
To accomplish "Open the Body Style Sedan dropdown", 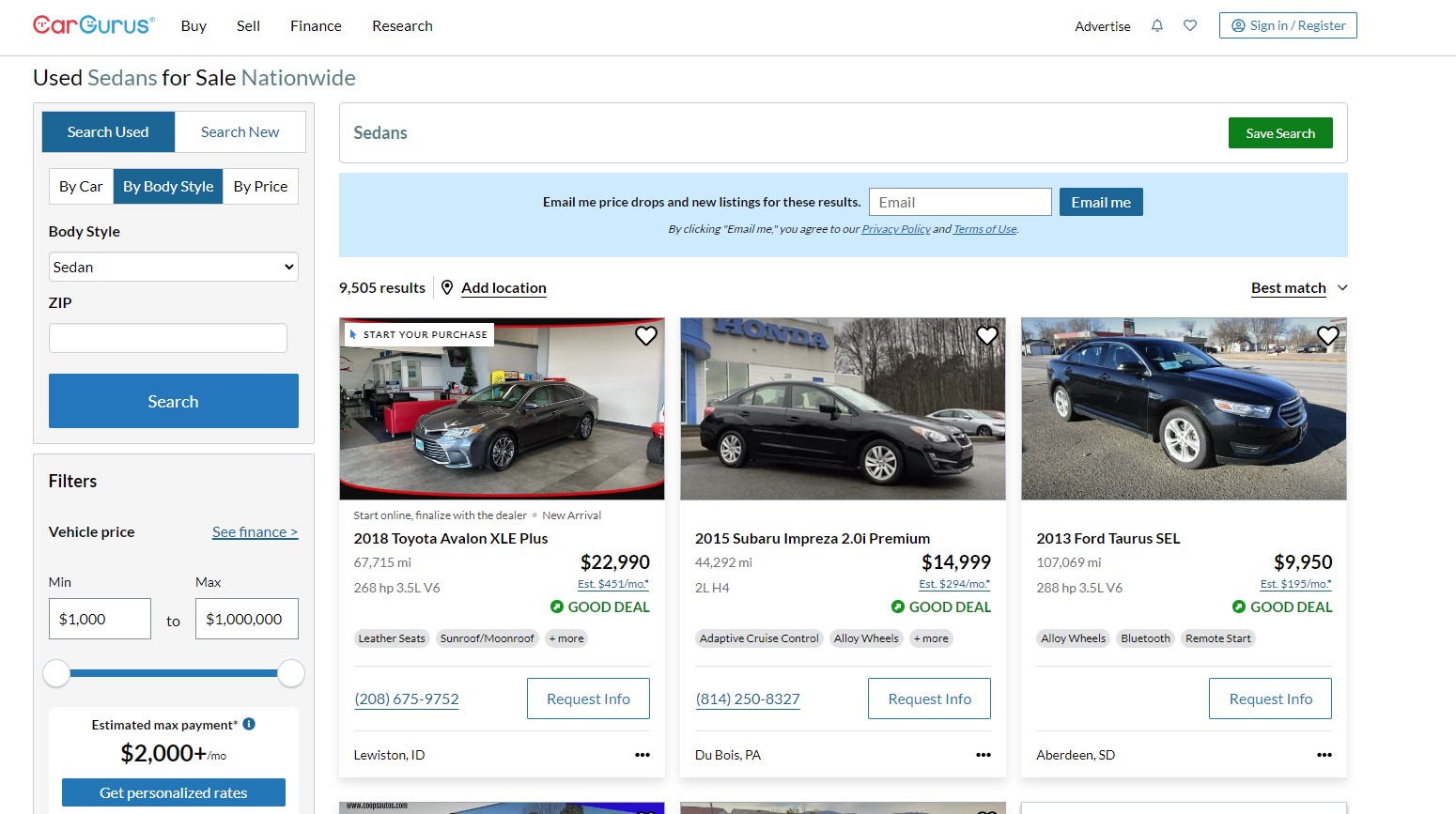I will [174, 267].
